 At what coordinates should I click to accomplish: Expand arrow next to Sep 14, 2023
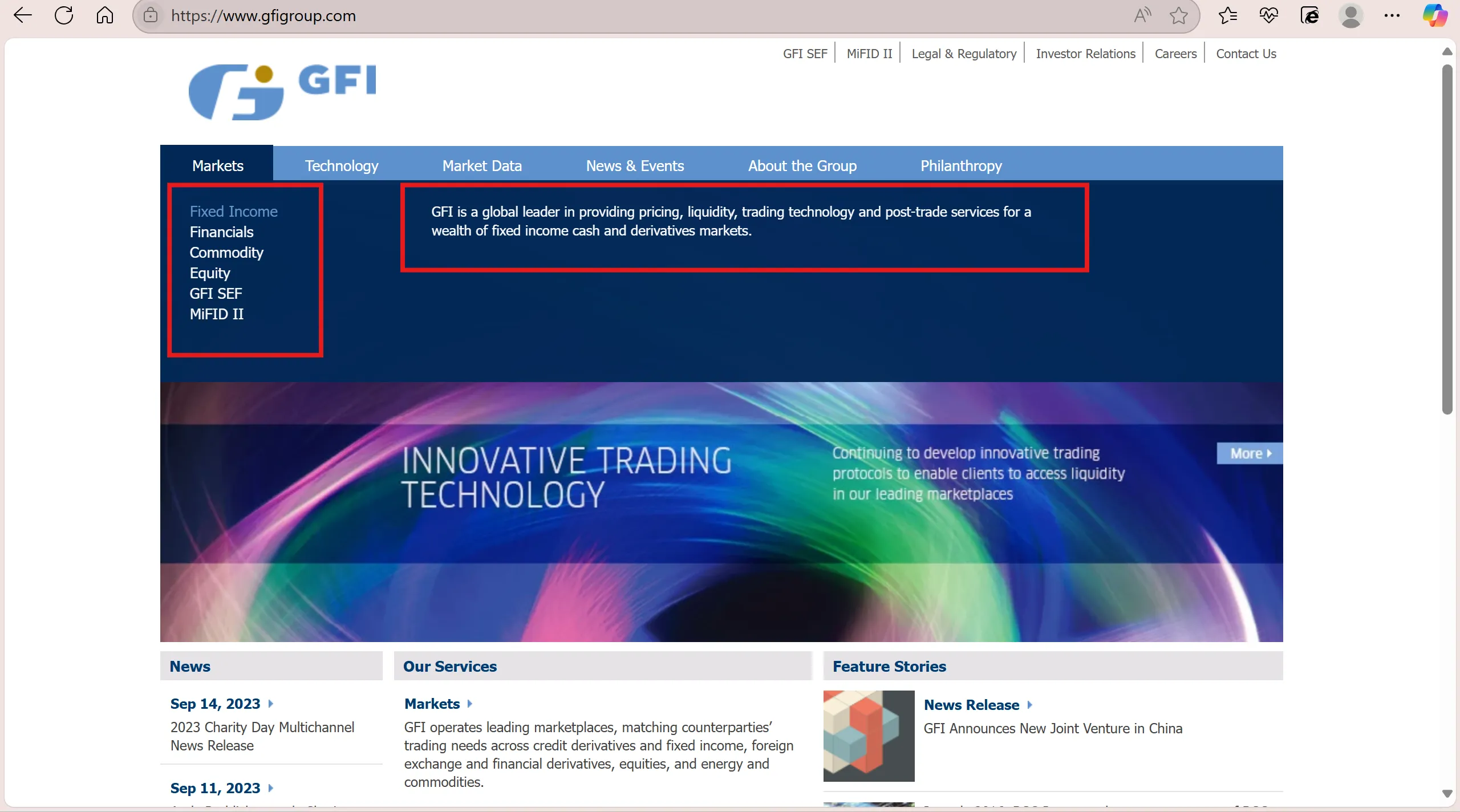271,704
